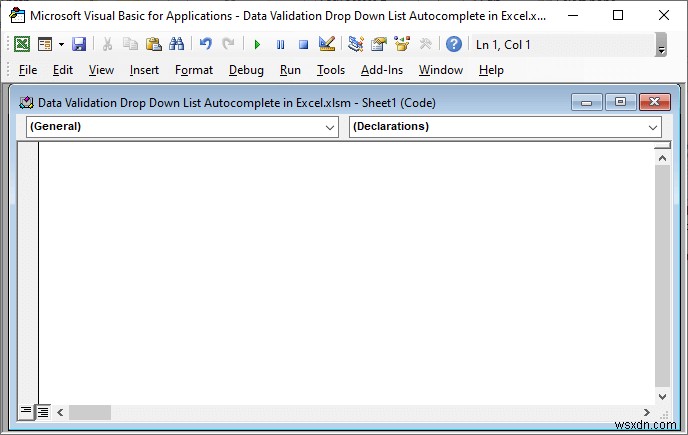Click the split bar above vertical scrollbar
The width and height of the screenshot is (688, 435).
pos(662,145)
